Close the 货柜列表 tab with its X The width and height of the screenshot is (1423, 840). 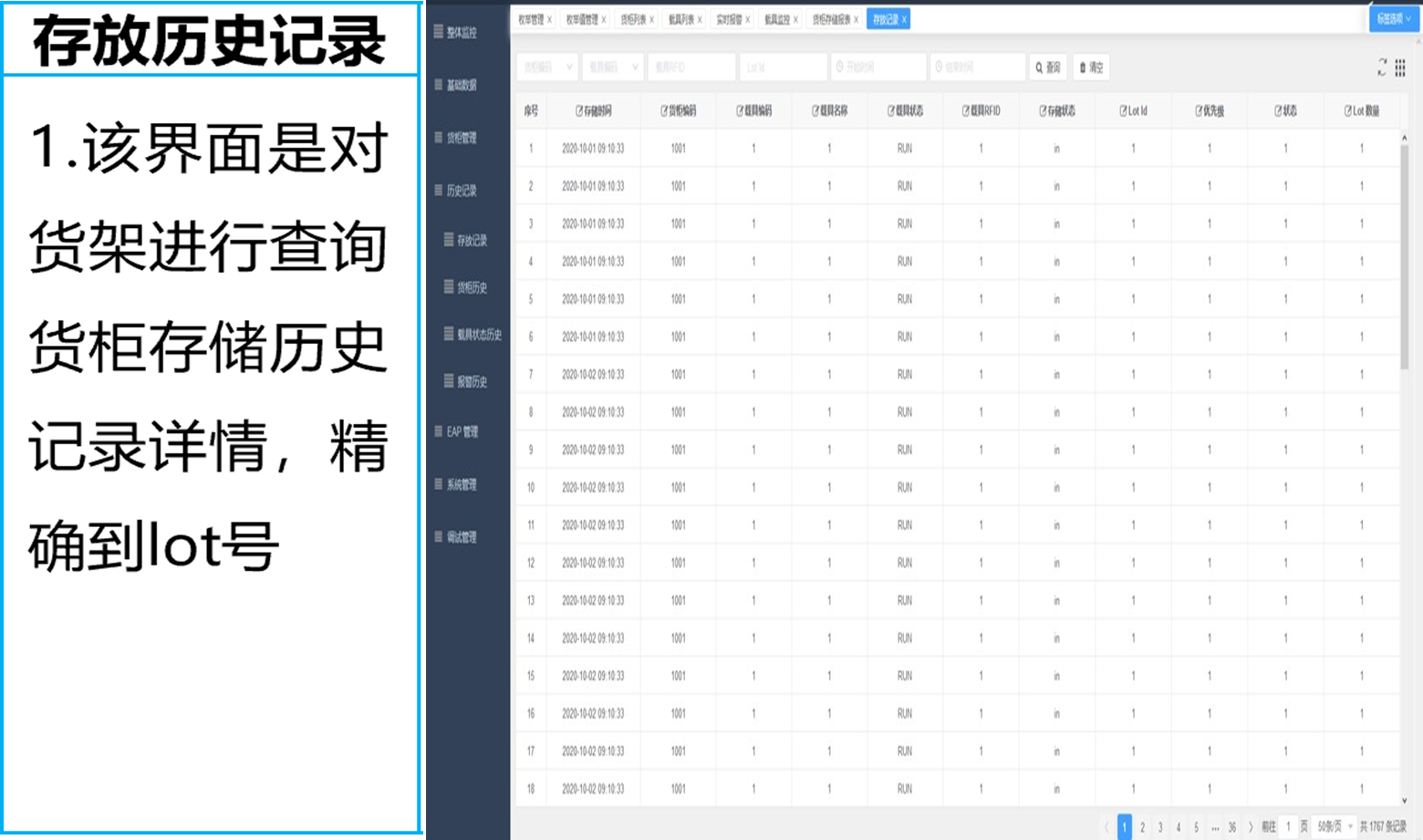tap(651, 19)
